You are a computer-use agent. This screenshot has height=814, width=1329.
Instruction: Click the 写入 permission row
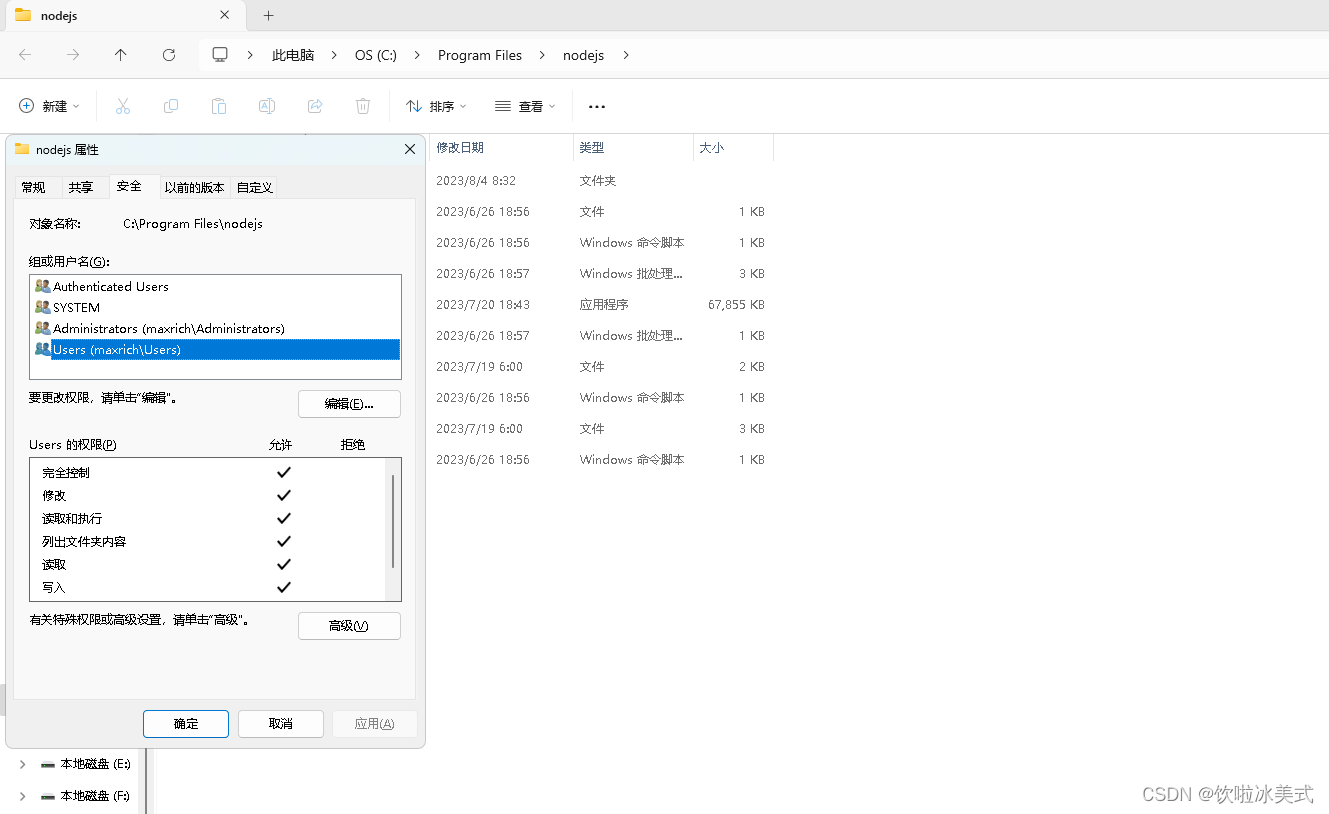point(208,587)
